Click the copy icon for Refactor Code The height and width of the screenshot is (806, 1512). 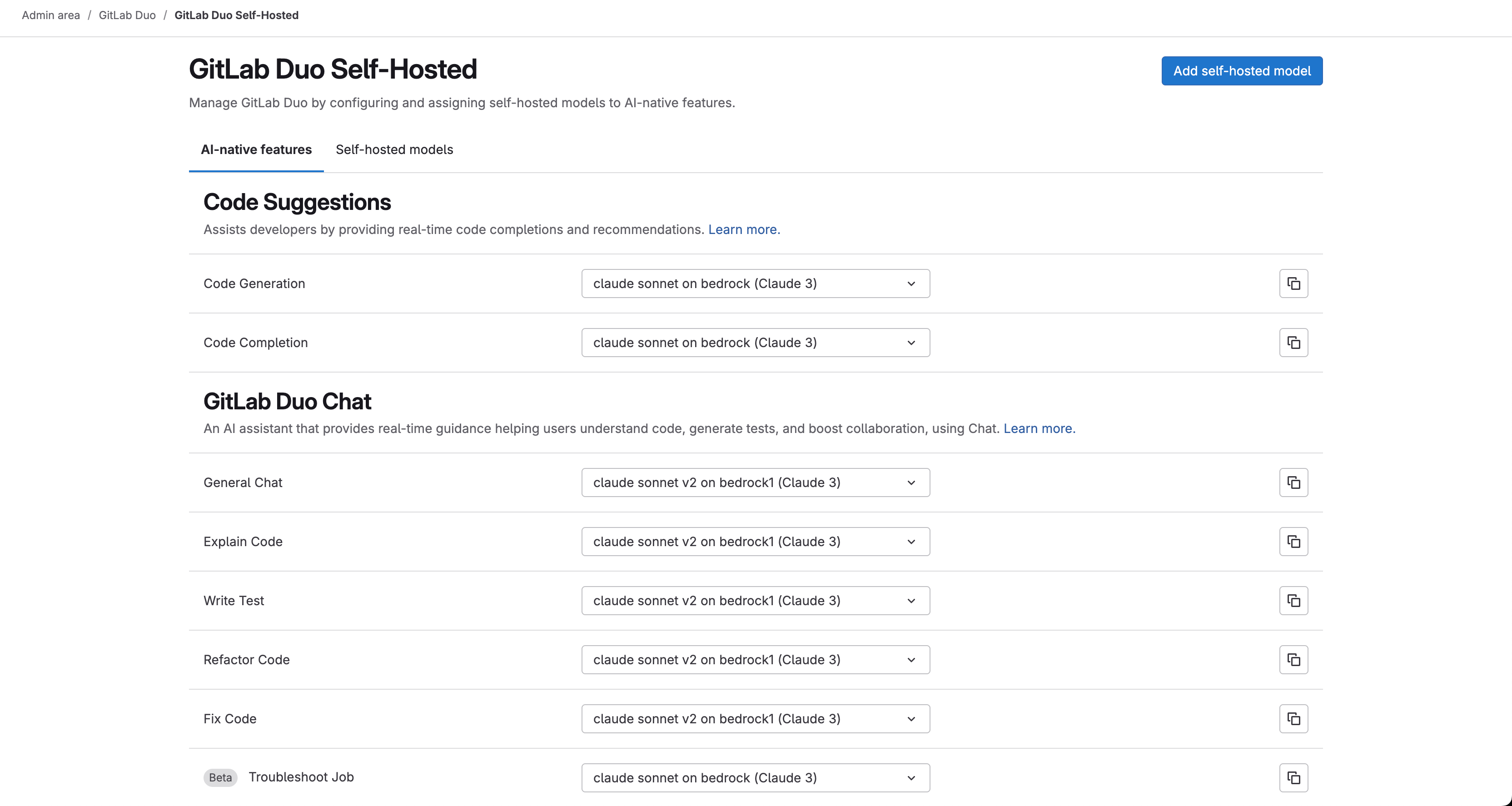1293,659
